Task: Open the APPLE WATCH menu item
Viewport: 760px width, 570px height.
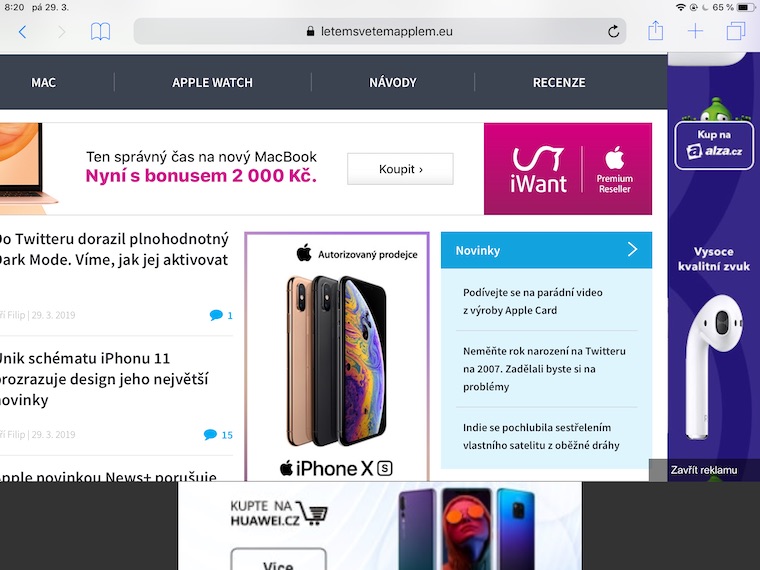Action: [212, 82]
